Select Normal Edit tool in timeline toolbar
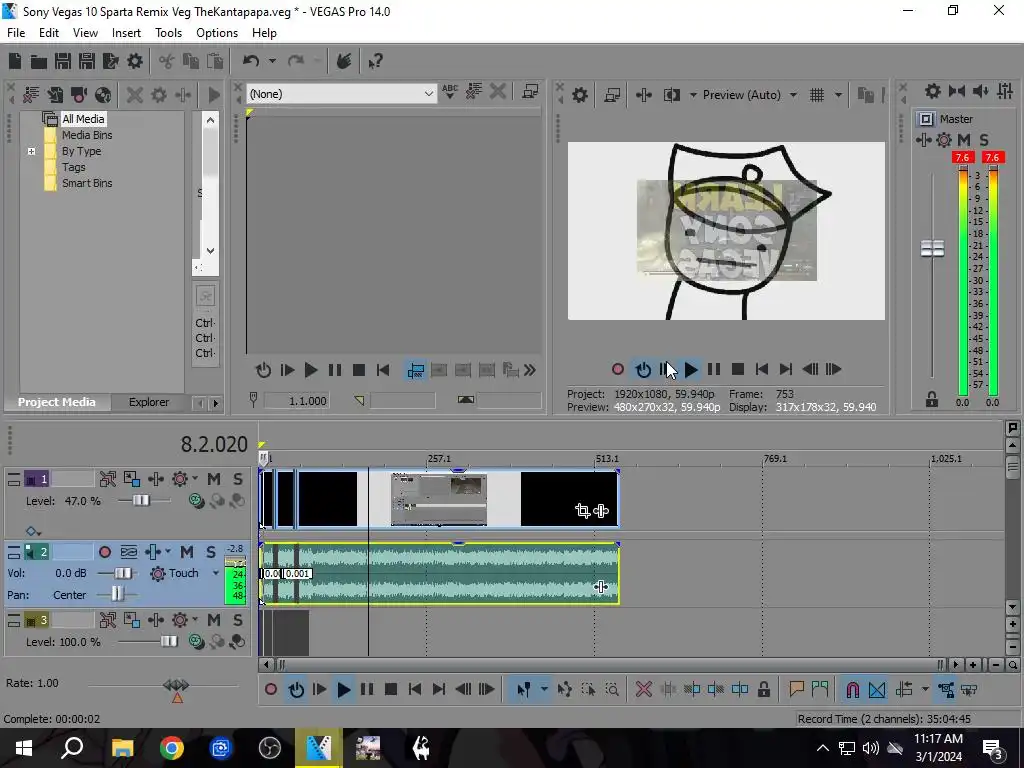 click(x=523, y=689)
